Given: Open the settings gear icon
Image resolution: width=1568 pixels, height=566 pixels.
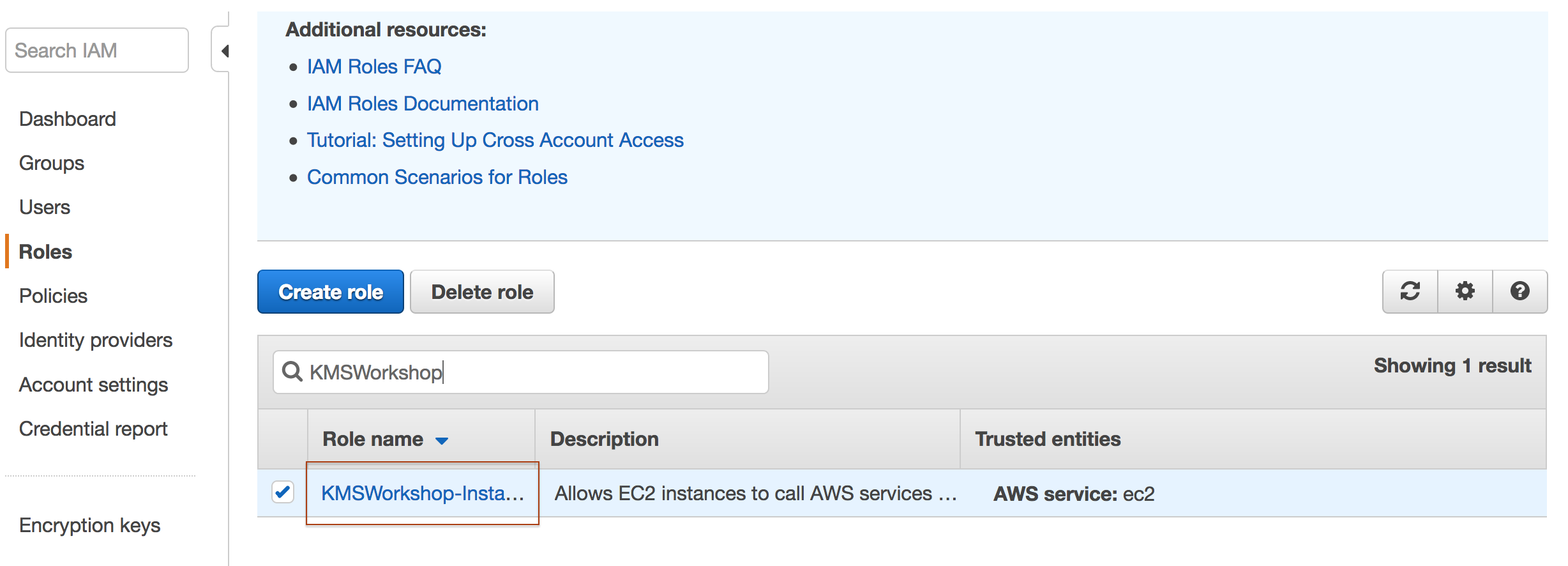Looking at the screenshot, I should click(1465, 291).
